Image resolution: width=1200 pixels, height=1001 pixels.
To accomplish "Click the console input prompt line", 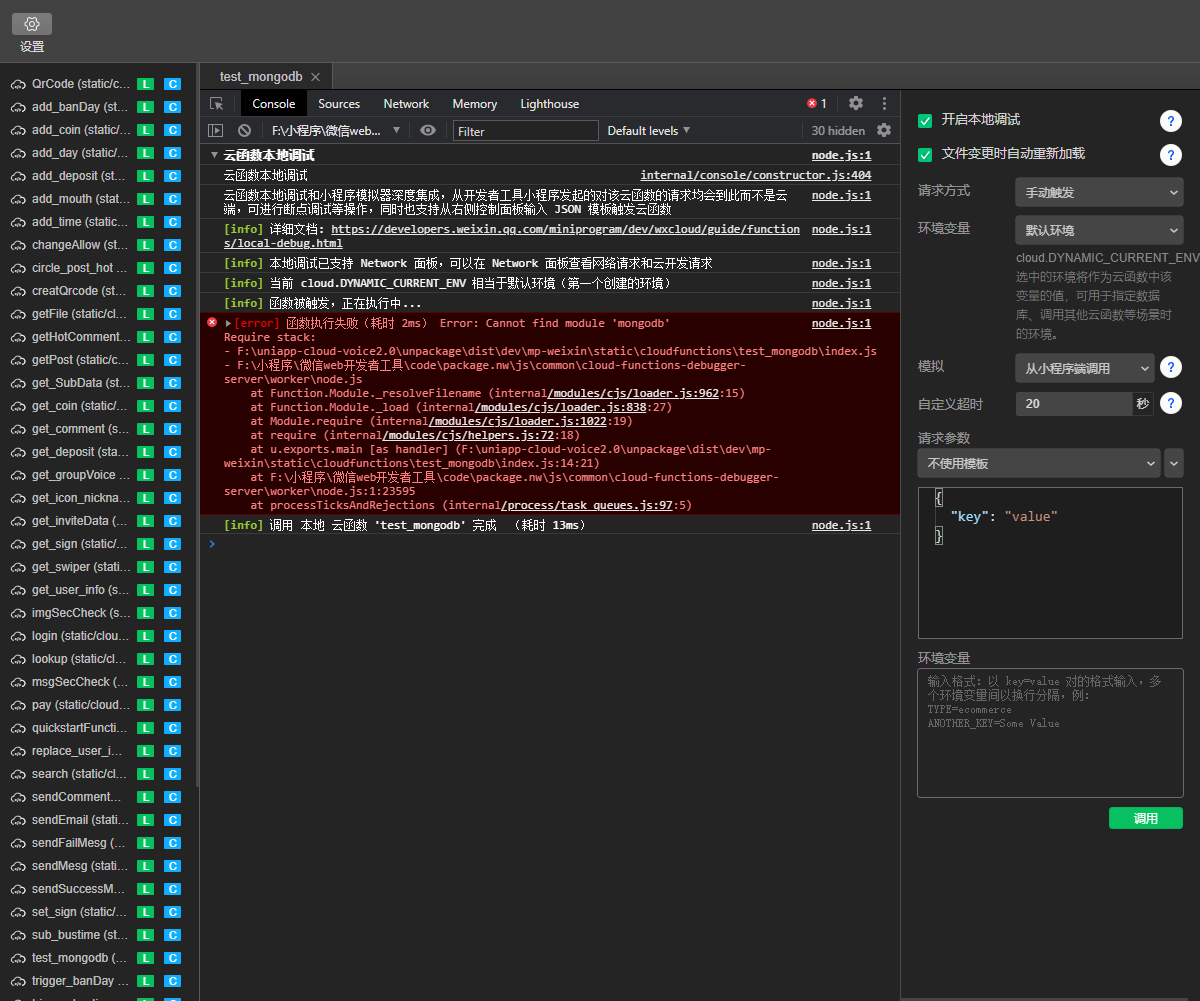I will pyautogui.click(x=550, y=544).
